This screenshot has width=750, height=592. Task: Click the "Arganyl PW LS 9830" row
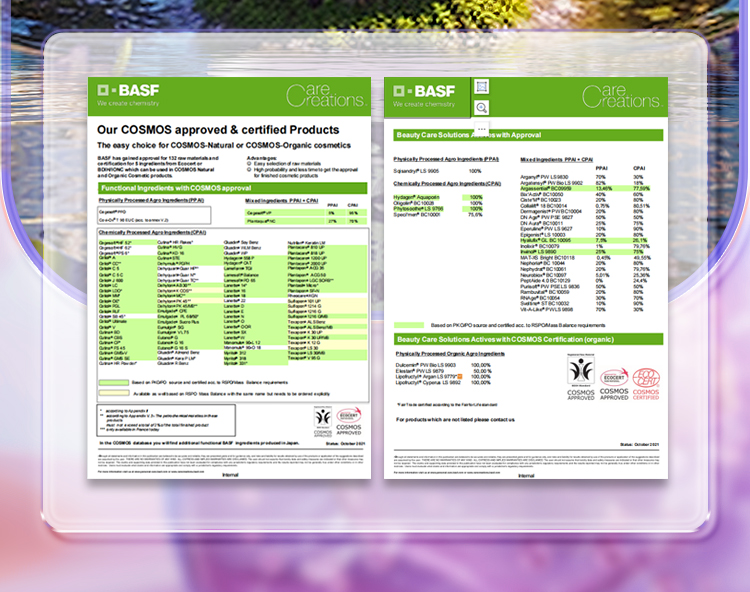[583, 177]
